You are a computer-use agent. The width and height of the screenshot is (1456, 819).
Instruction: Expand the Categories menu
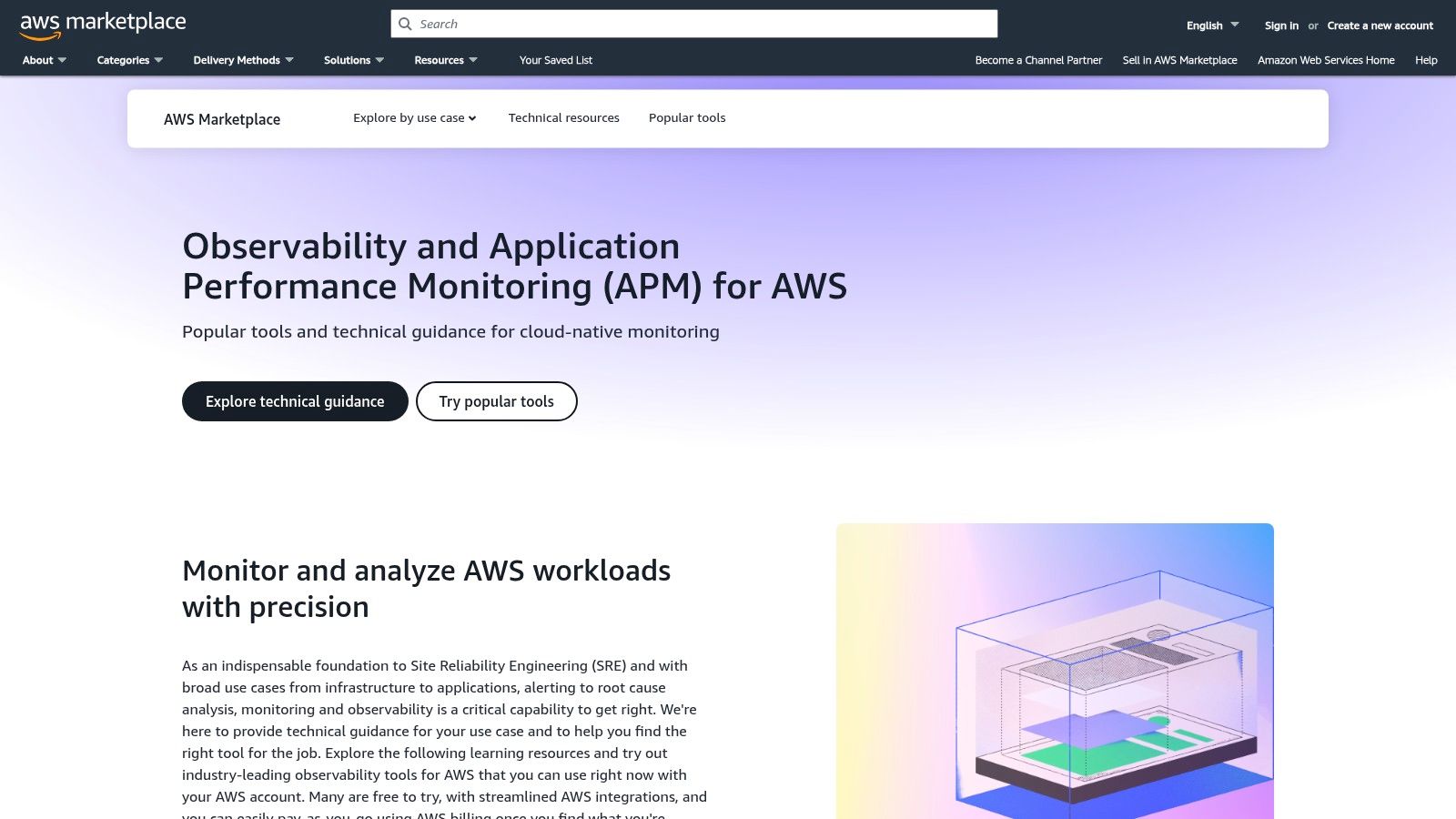pos(130,60)
